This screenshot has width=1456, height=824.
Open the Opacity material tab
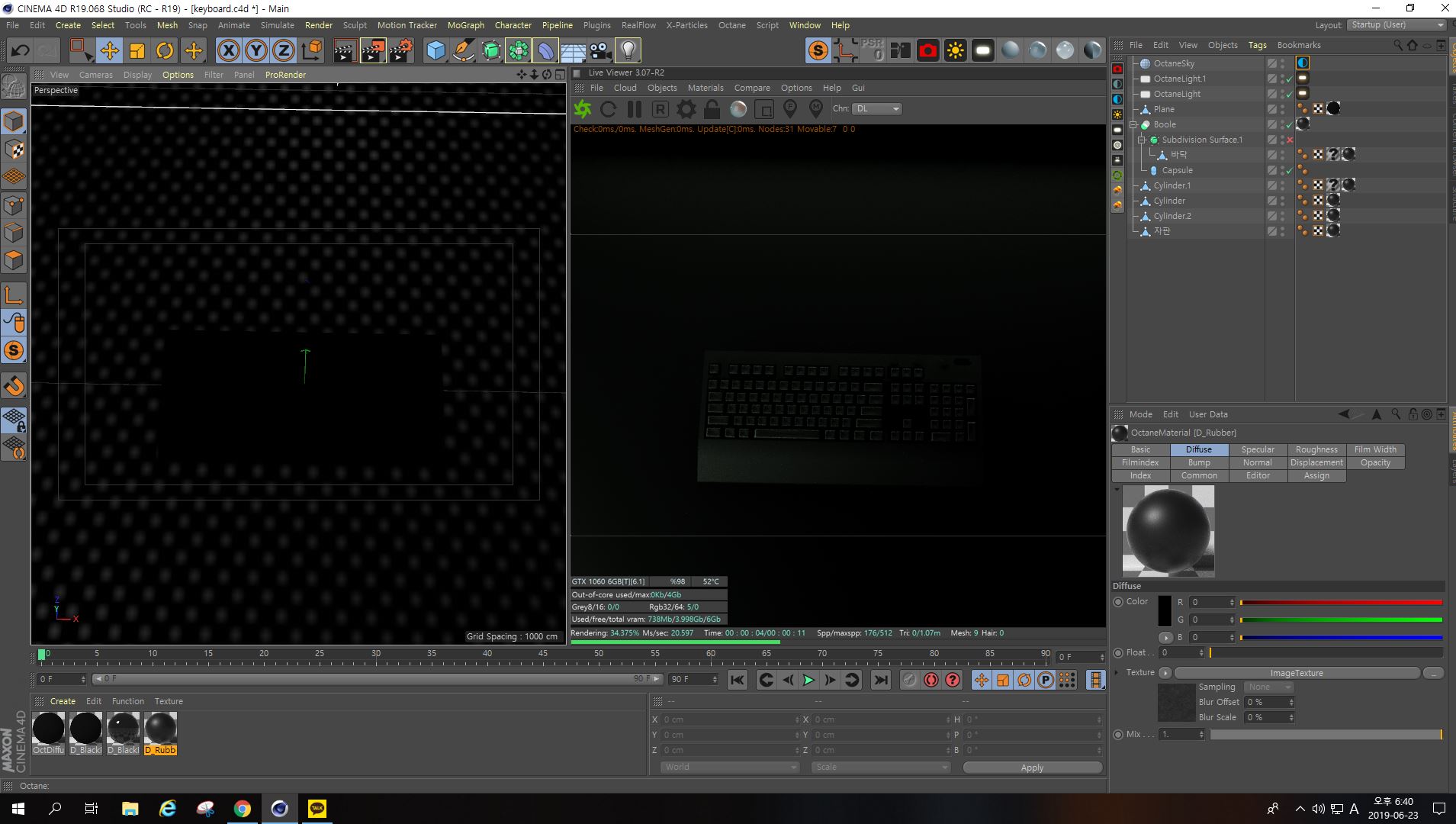[x=1375, y=463]
